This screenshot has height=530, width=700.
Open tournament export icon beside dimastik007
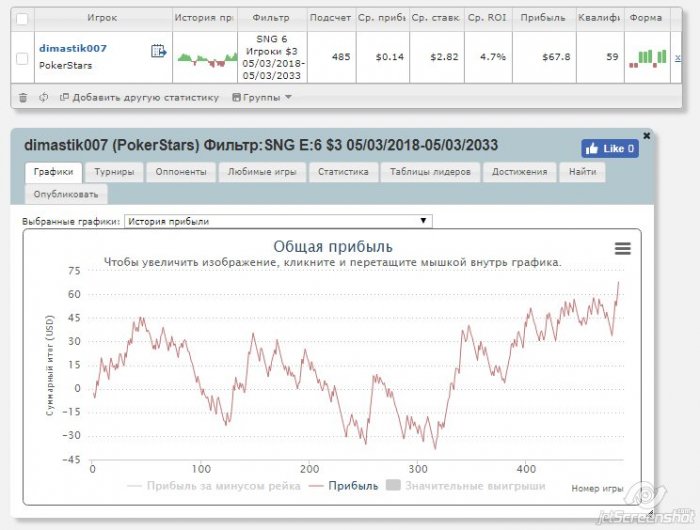pos(158,51)
